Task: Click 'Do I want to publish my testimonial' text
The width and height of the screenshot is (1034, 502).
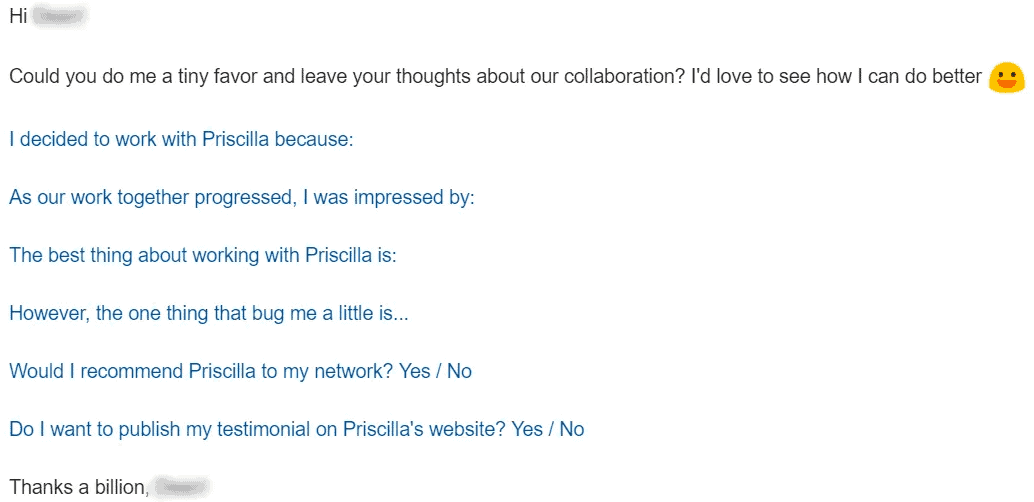Action: point(257,429)
